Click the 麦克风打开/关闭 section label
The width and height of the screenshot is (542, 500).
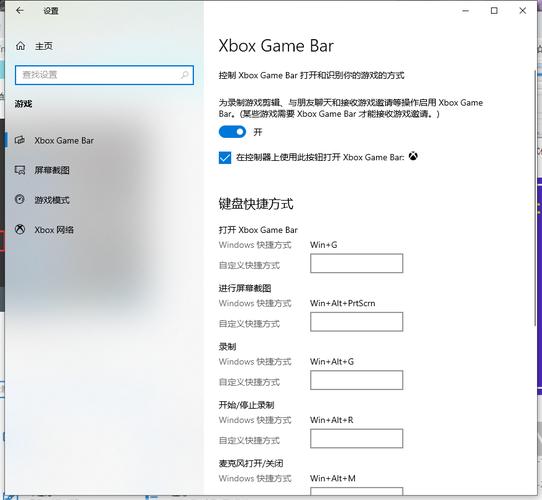(251, 463)
